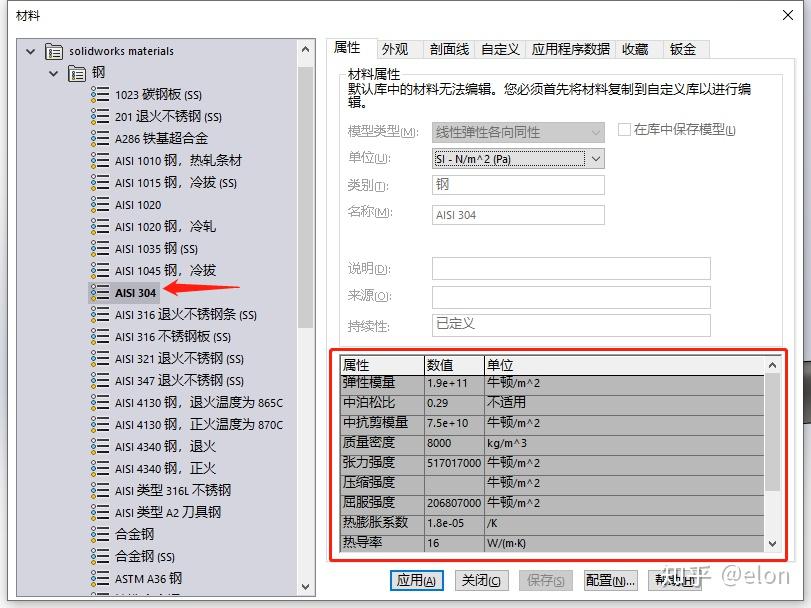The image size is (811, 608).
Task: Click the 应用 button
Action: (415, 579)
